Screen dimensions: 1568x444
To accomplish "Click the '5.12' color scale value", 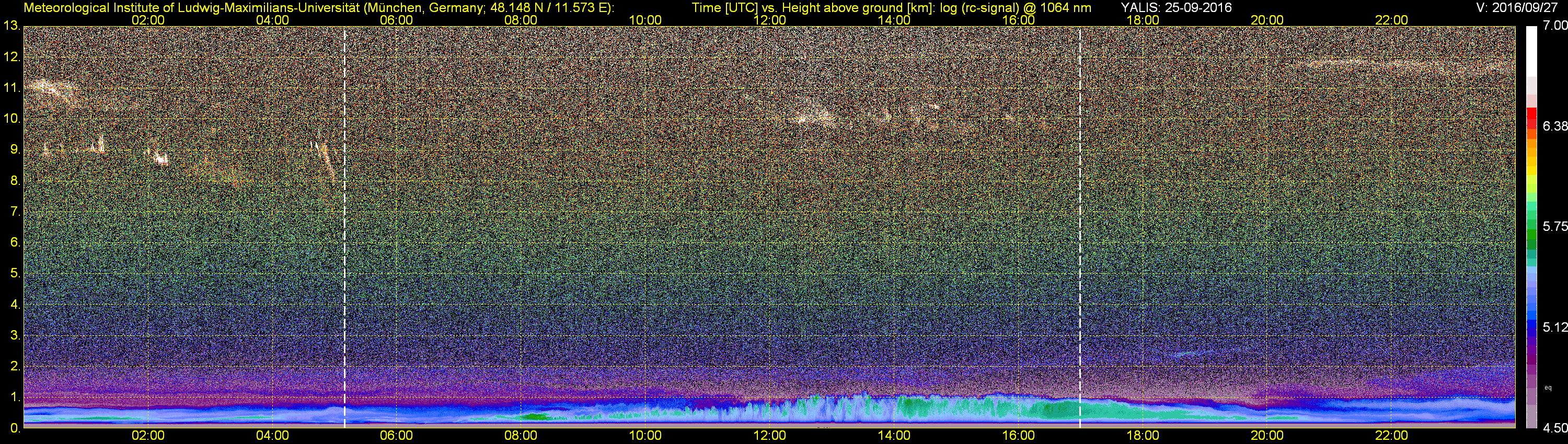I will tap(1555, 327).
